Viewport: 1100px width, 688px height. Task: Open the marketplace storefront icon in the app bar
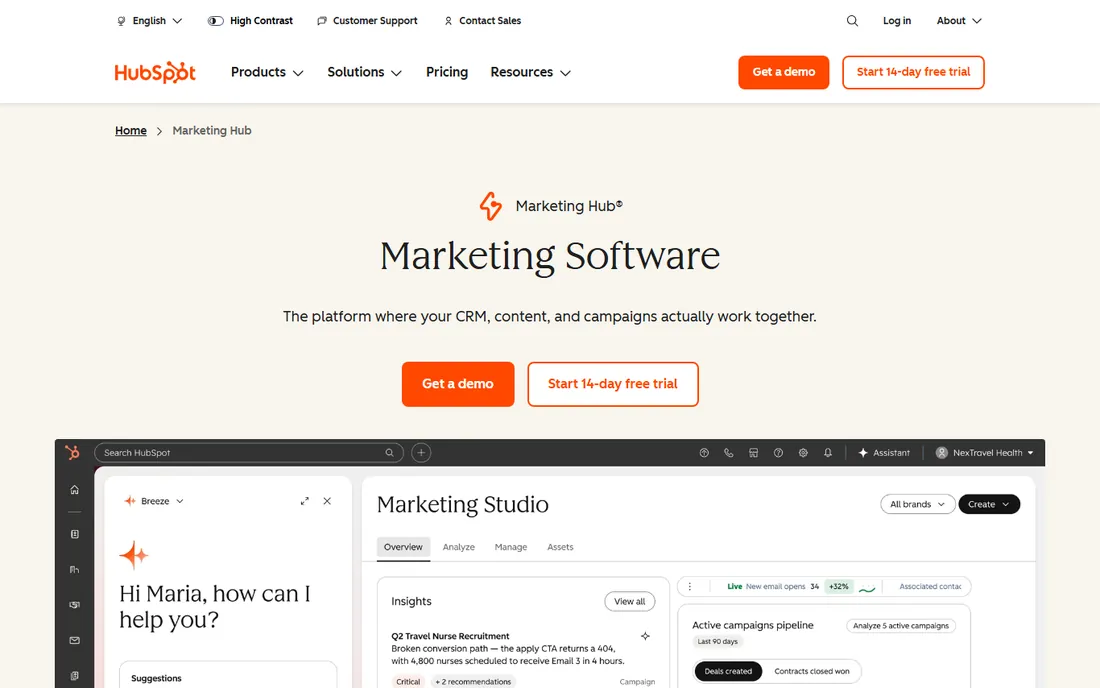click(x=753, y=453)
